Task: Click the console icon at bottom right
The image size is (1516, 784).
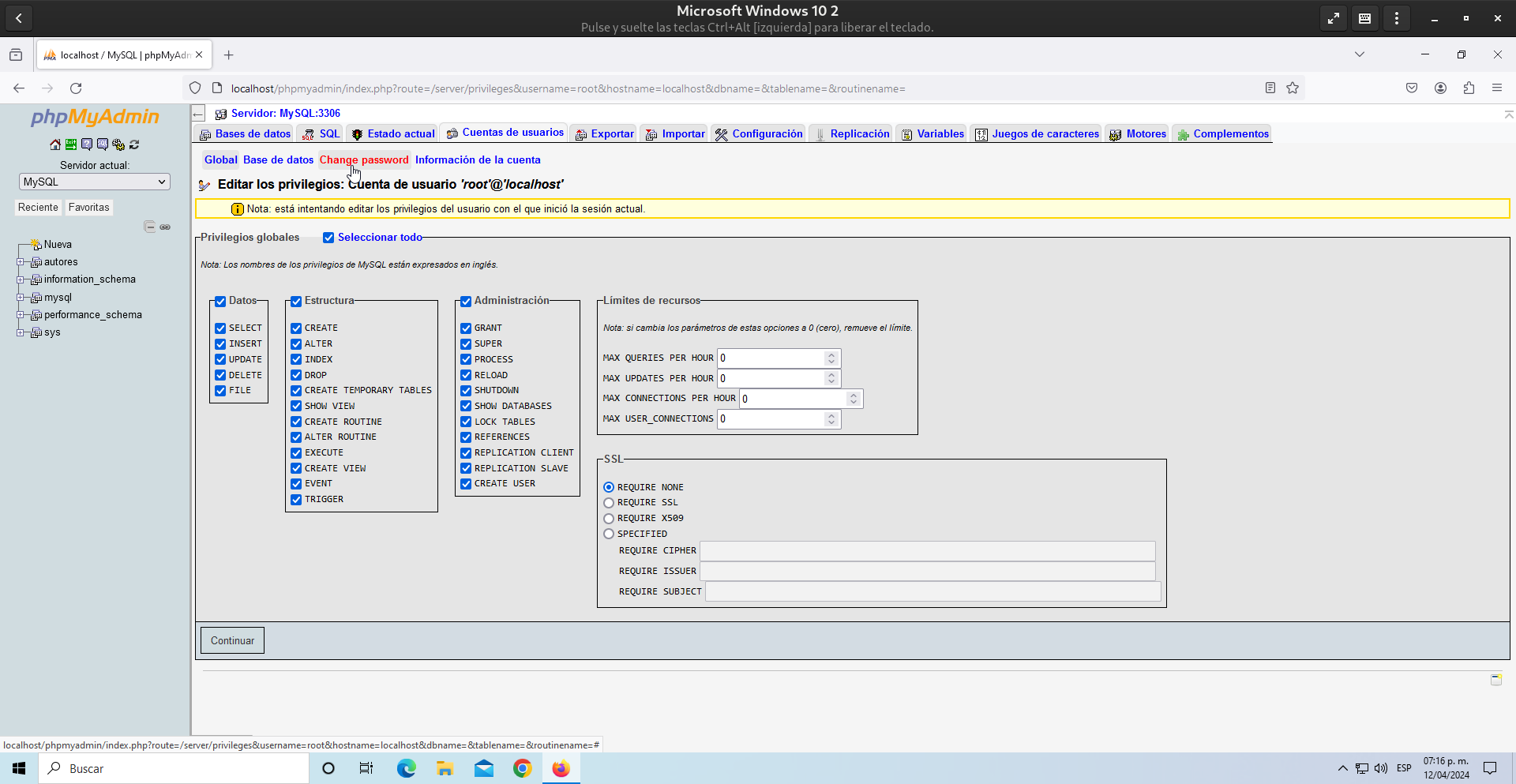Action: [1495, 679]
